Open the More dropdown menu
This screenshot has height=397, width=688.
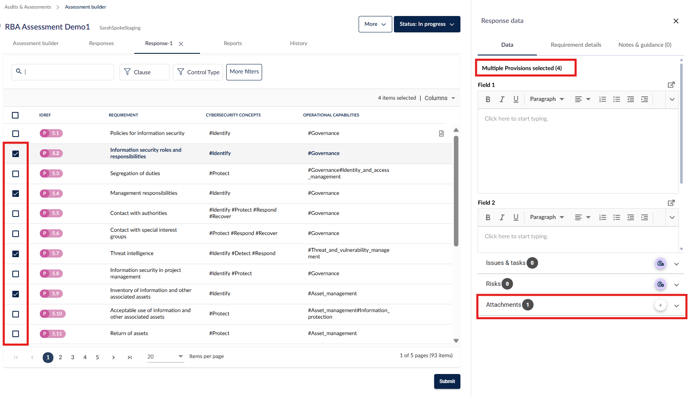click(x=375, y=24)
